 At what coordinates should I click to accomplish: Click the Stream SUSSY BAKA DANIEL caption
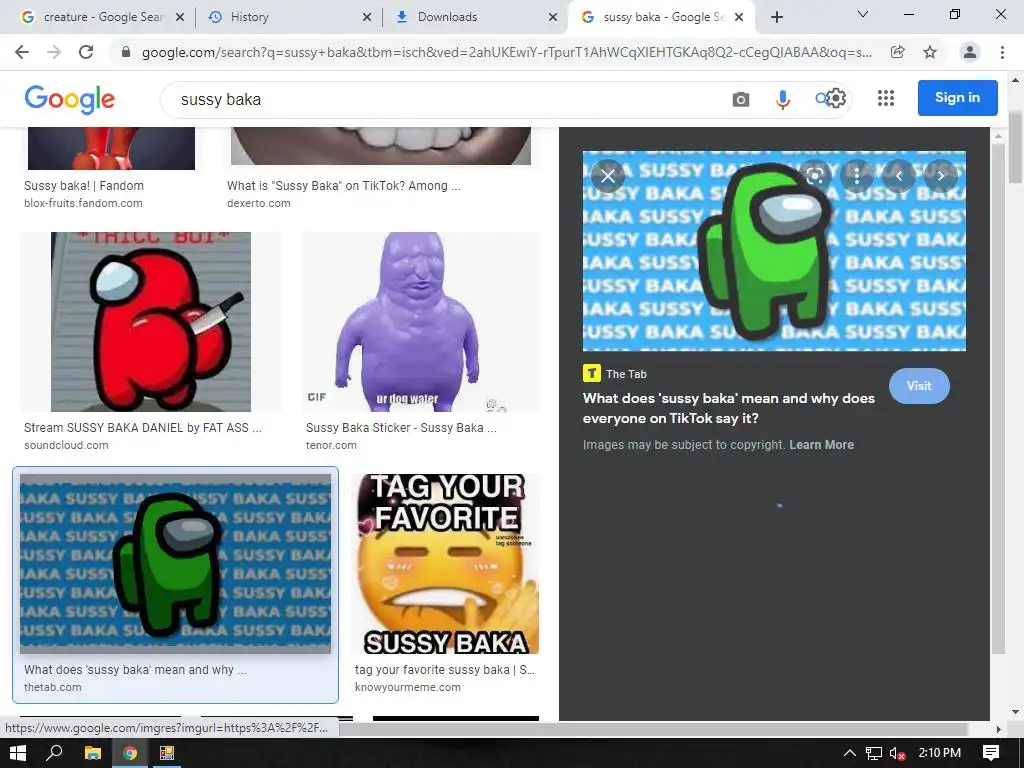(x=143, y=428)
